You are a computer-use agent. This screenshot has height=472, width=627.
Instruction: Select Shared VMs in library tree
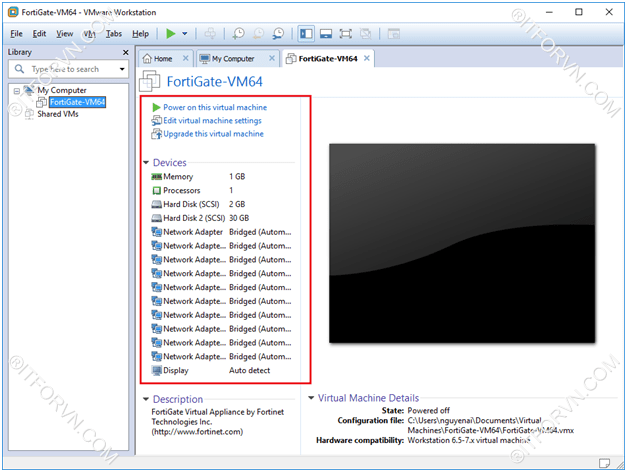(x=58, y=114)
